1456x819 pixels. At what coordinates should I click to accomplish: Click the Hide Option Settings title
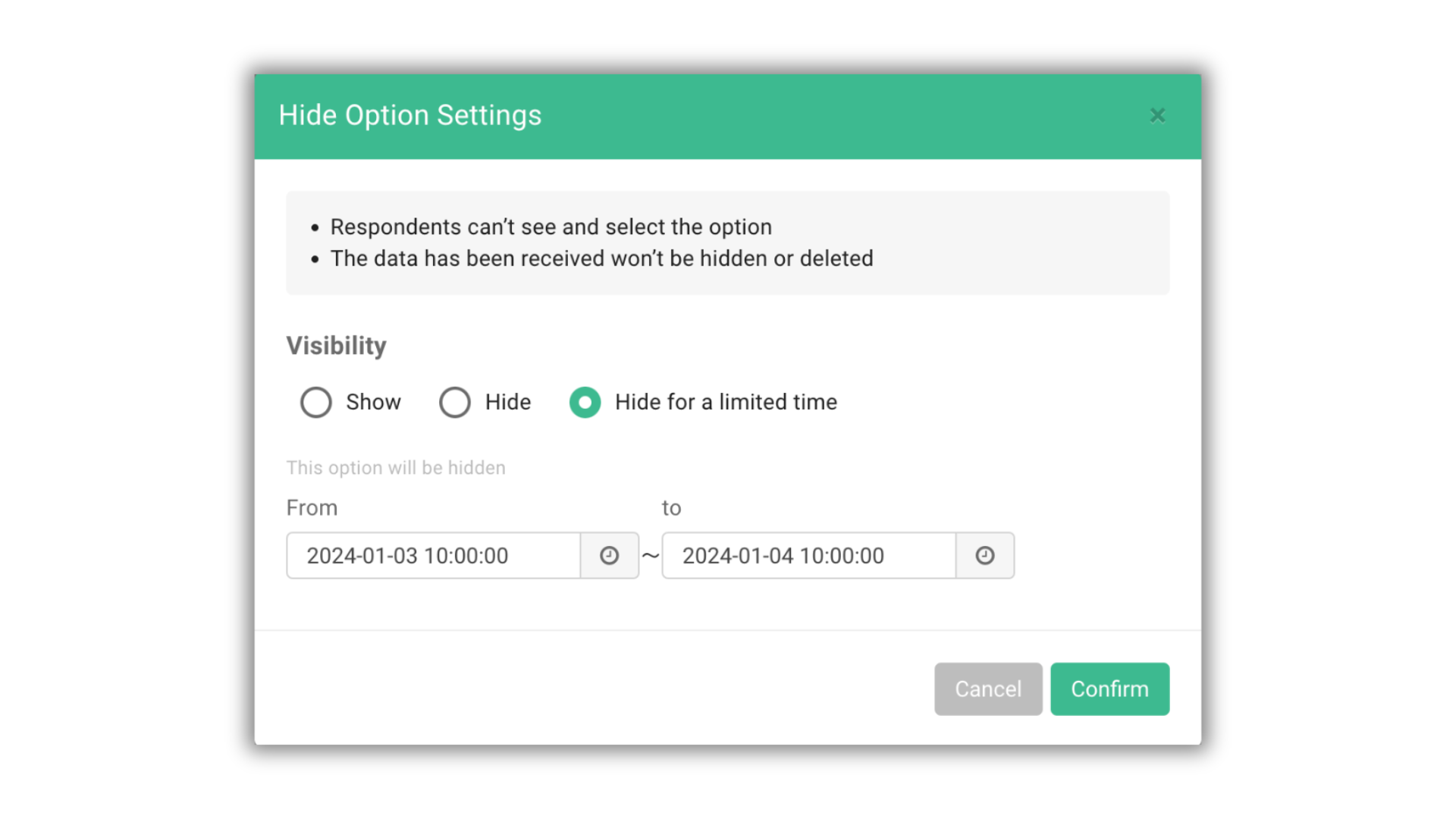(x=410, y=115)
